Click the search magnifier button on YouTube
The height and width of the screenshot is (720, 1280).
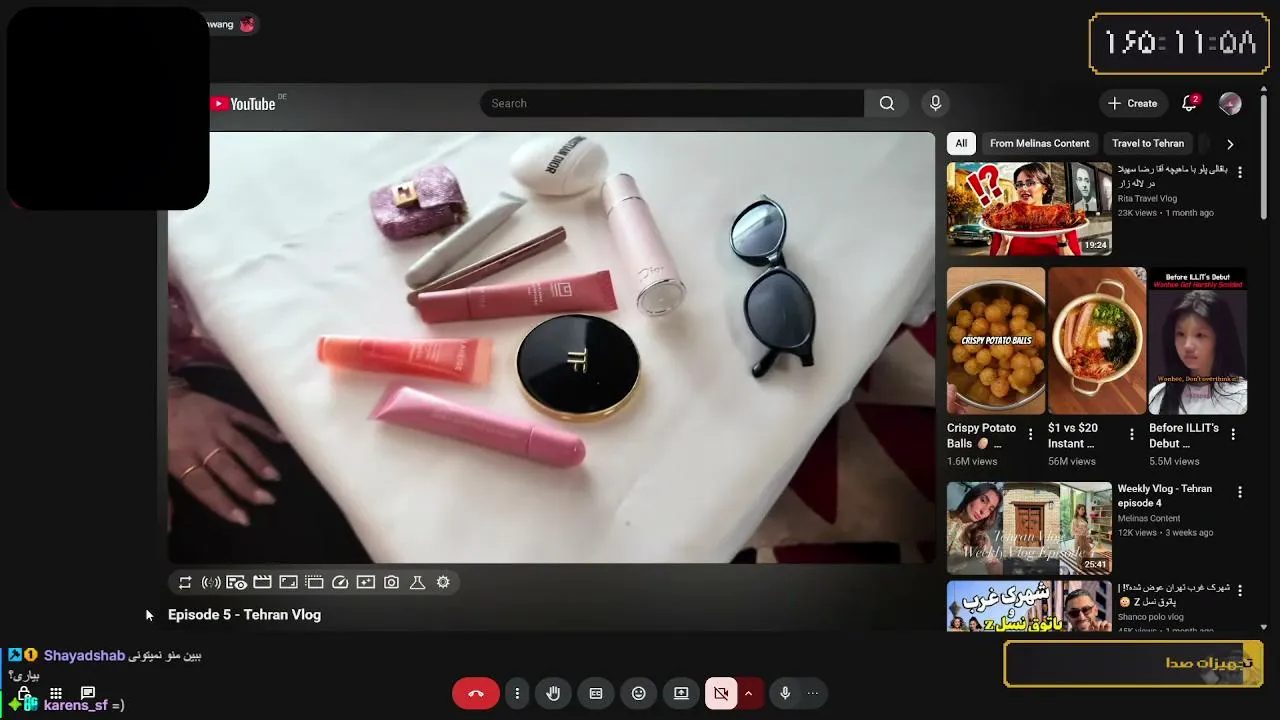point(887,103)
